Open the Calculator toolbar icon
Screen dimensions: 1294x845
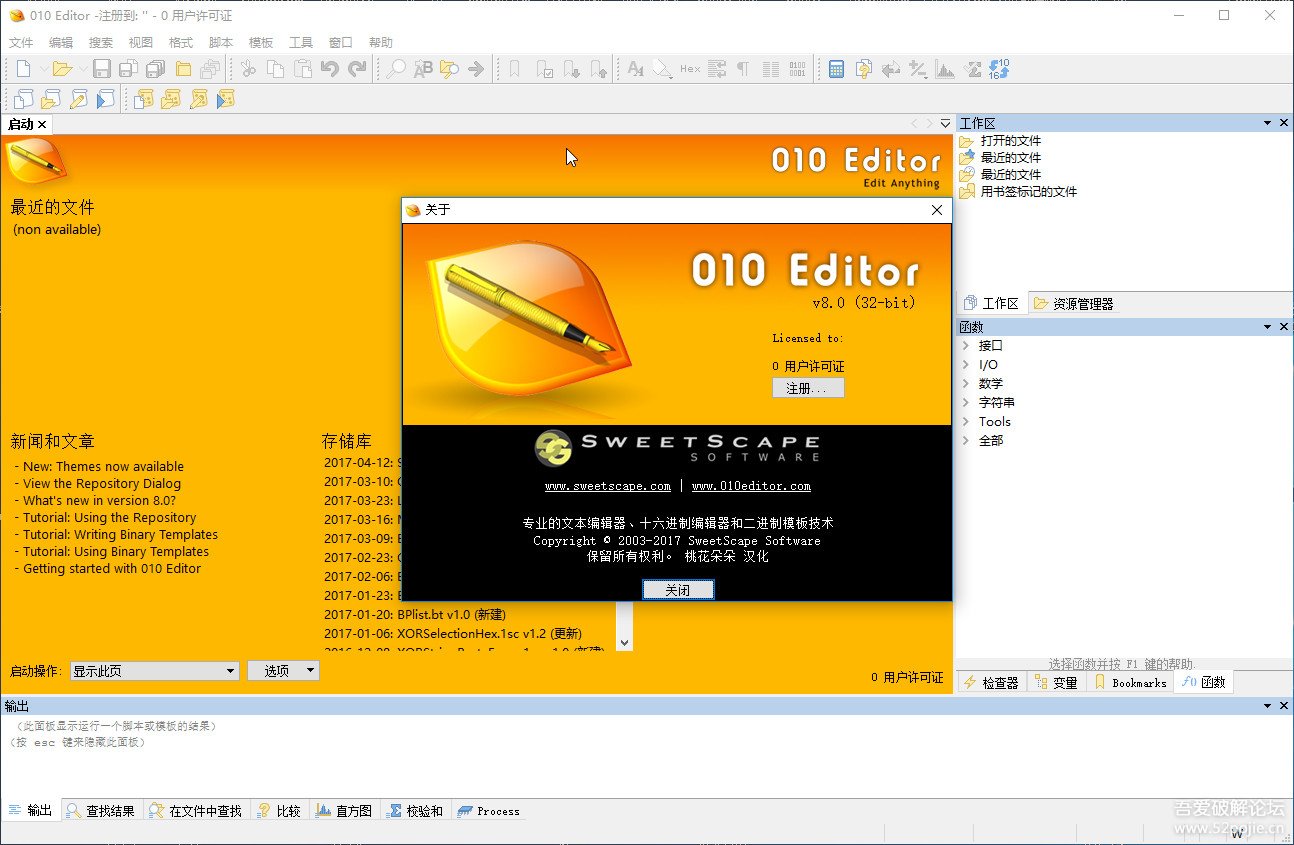(836, 69)
